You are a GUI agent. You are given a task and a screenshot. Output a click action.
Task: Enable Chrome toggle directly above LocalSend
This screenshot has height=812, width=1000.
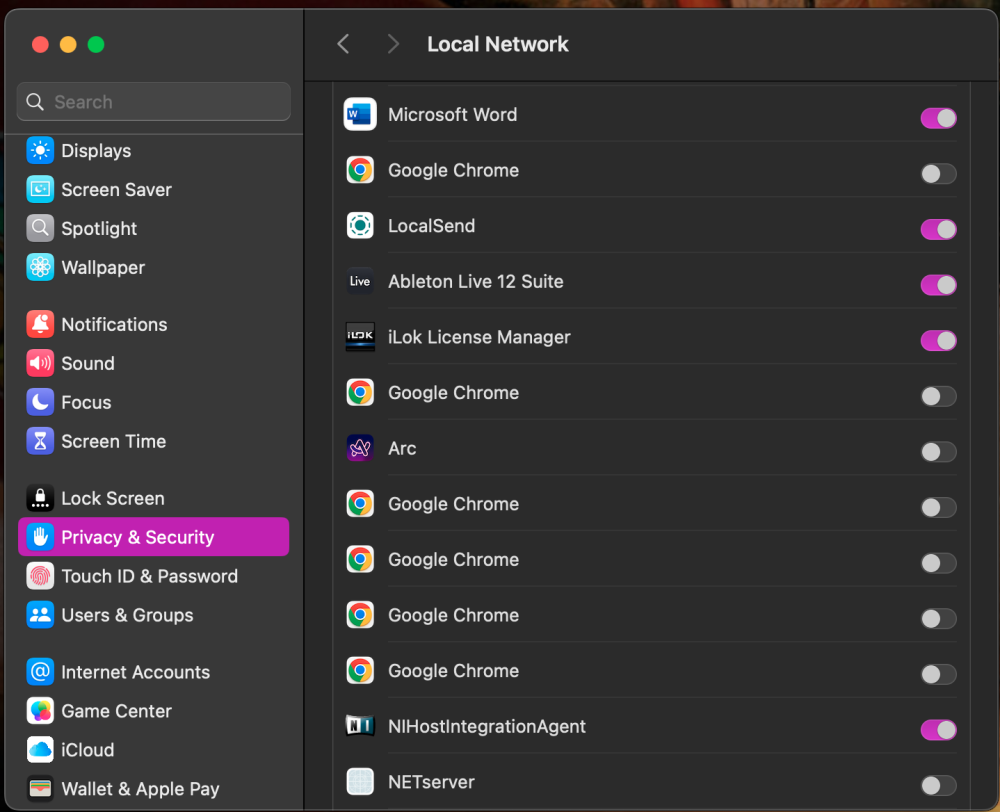[x=938, y=173]
